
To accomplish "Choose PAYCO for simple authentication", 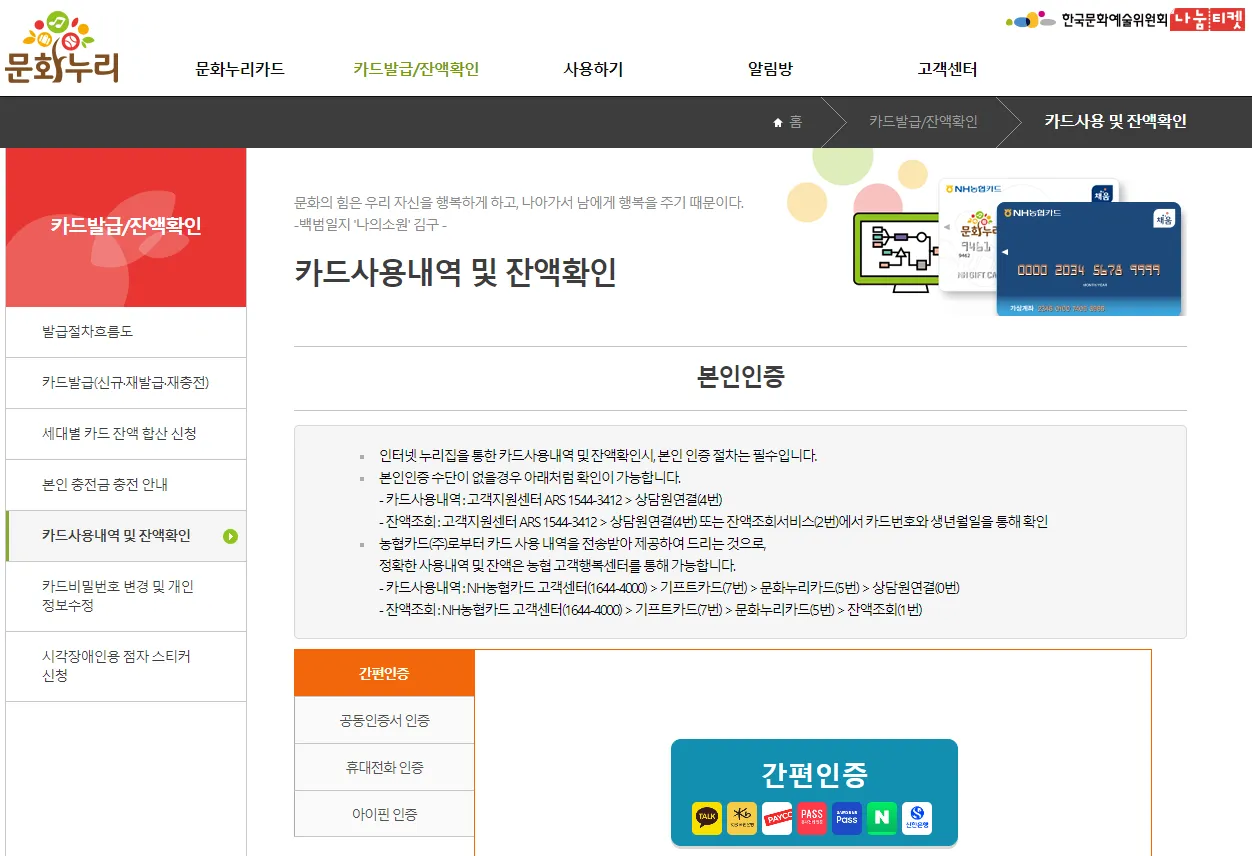I will (776, 815).
